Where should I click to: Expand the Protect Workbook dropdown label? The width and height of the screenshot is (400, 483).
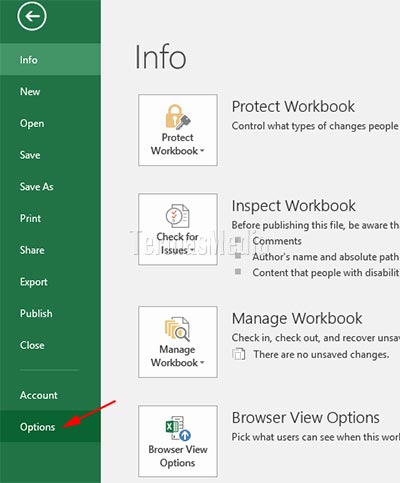pyautogui.click(x=177, y=144)
